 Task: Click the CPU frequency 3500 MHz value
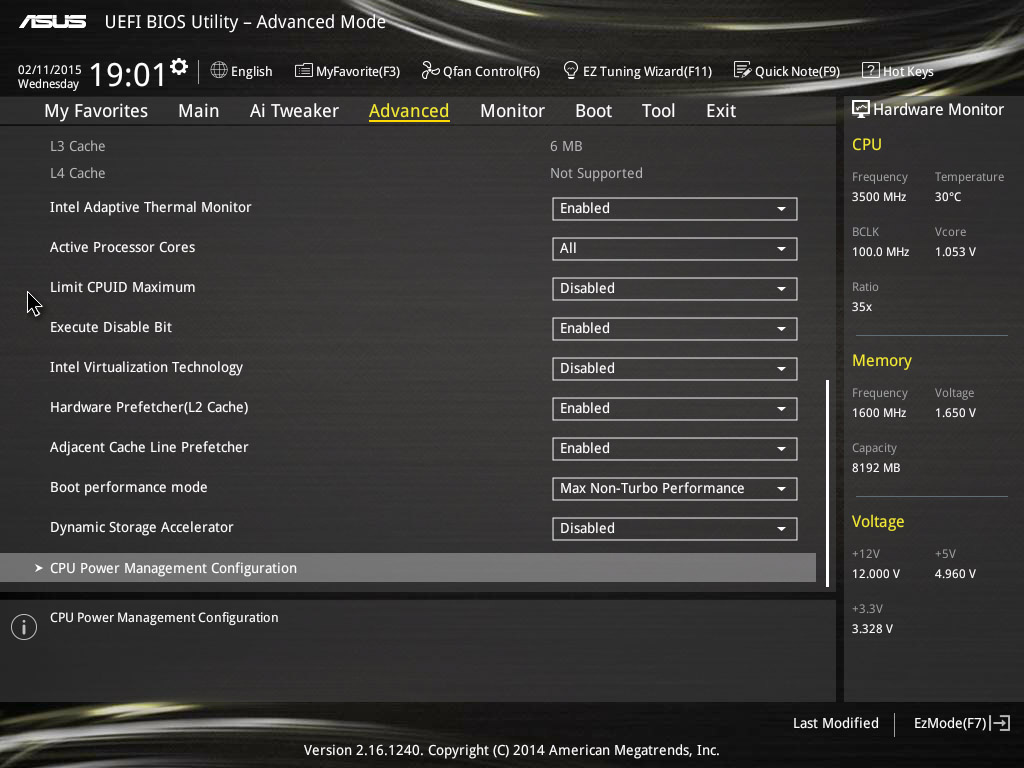878,197
